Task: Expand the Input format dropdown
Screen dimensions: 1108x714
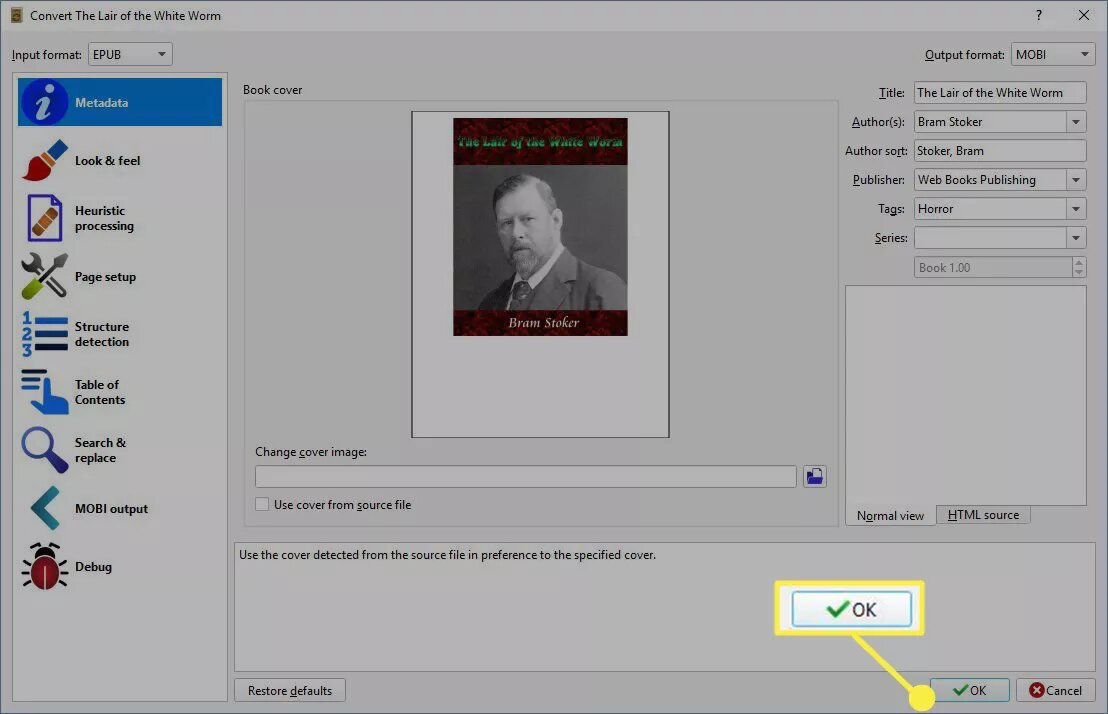Action: coord(130,55)
